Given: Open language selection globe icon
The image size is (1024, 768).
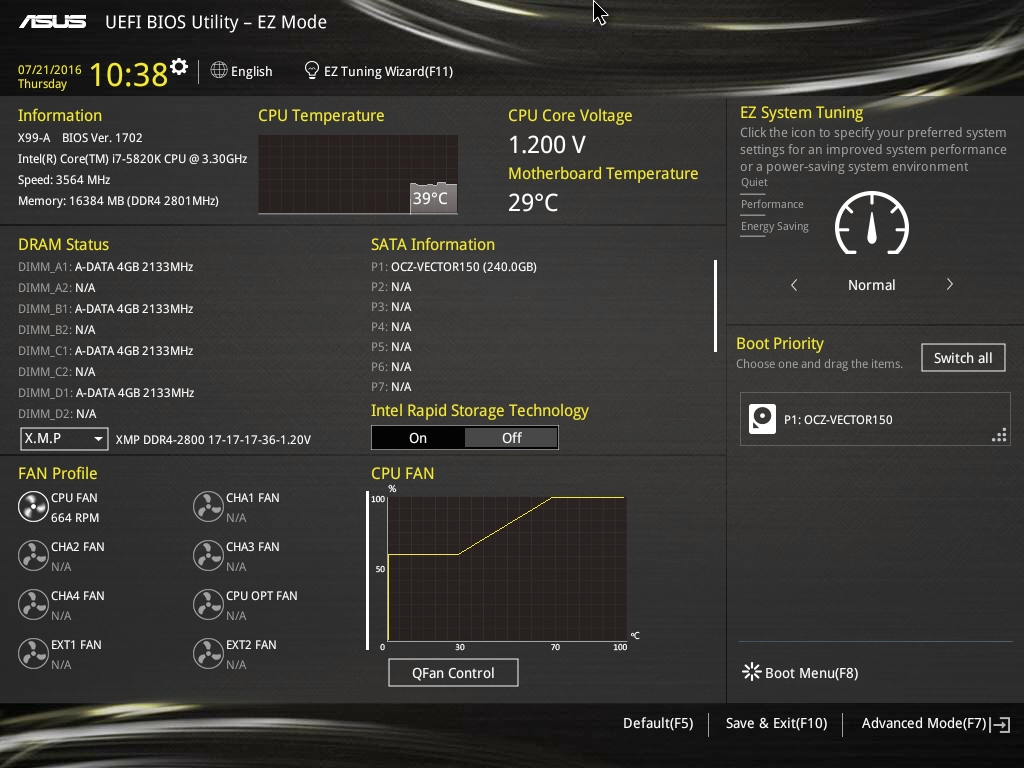Looking at the screenshot, I should point(219,70).
